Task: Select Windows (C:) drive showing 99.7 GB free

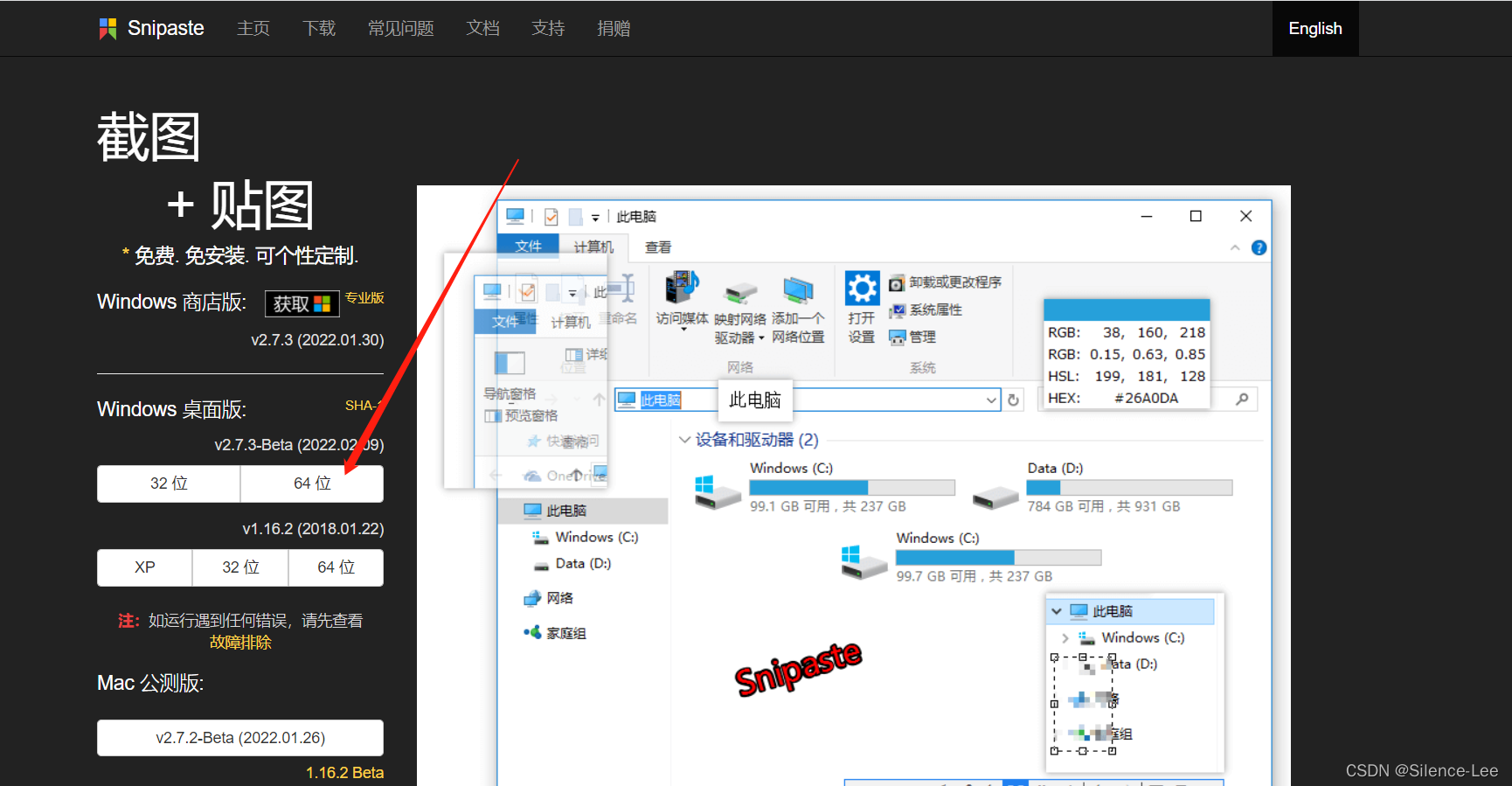Action: coord(971,557)
